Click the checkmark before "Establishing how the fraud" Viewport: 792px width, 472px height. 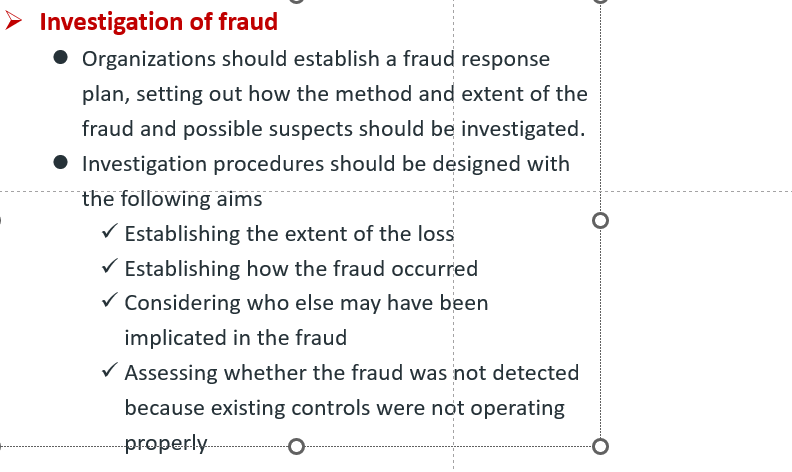pyautogui.click(x=110, y=266)
